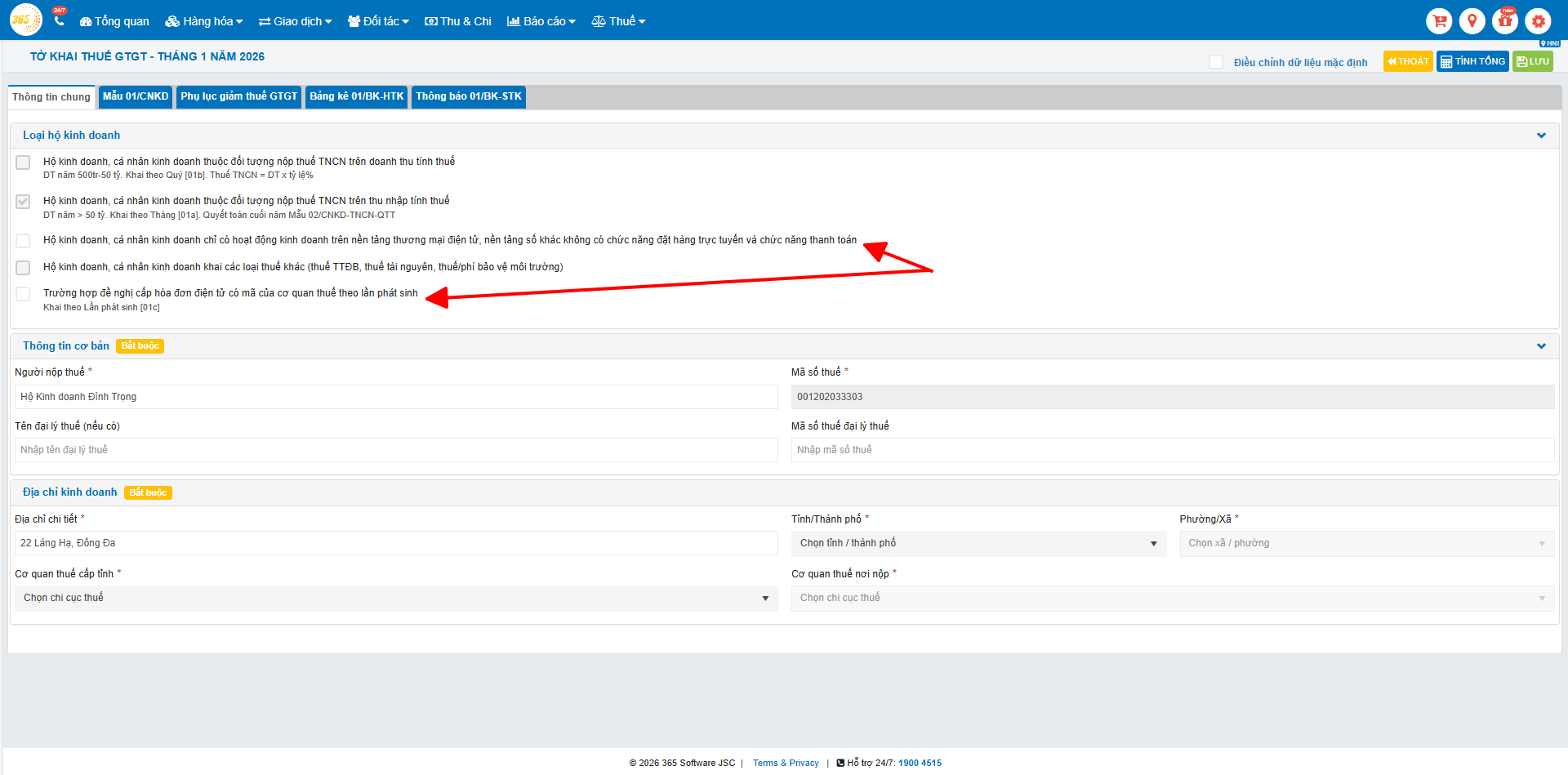Check the doanh thu tính thuế household option

pos(23,163)
